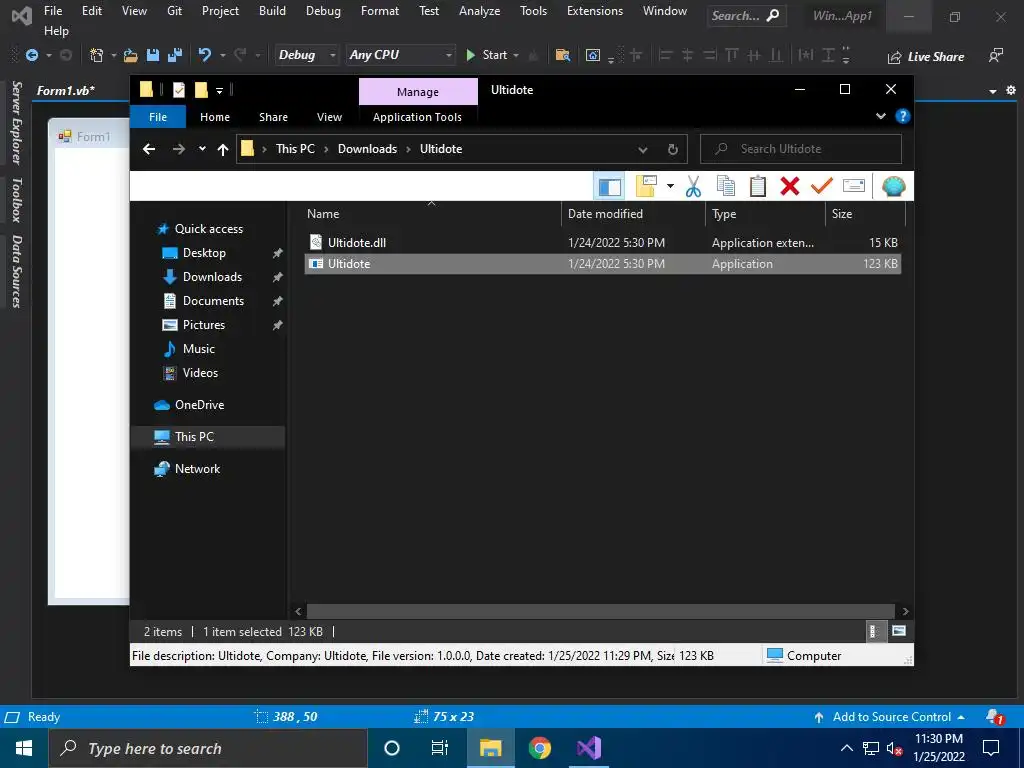Open Documents in navigation pane
This screenshot has height=768, width=1024.
[x=213, y=301]
